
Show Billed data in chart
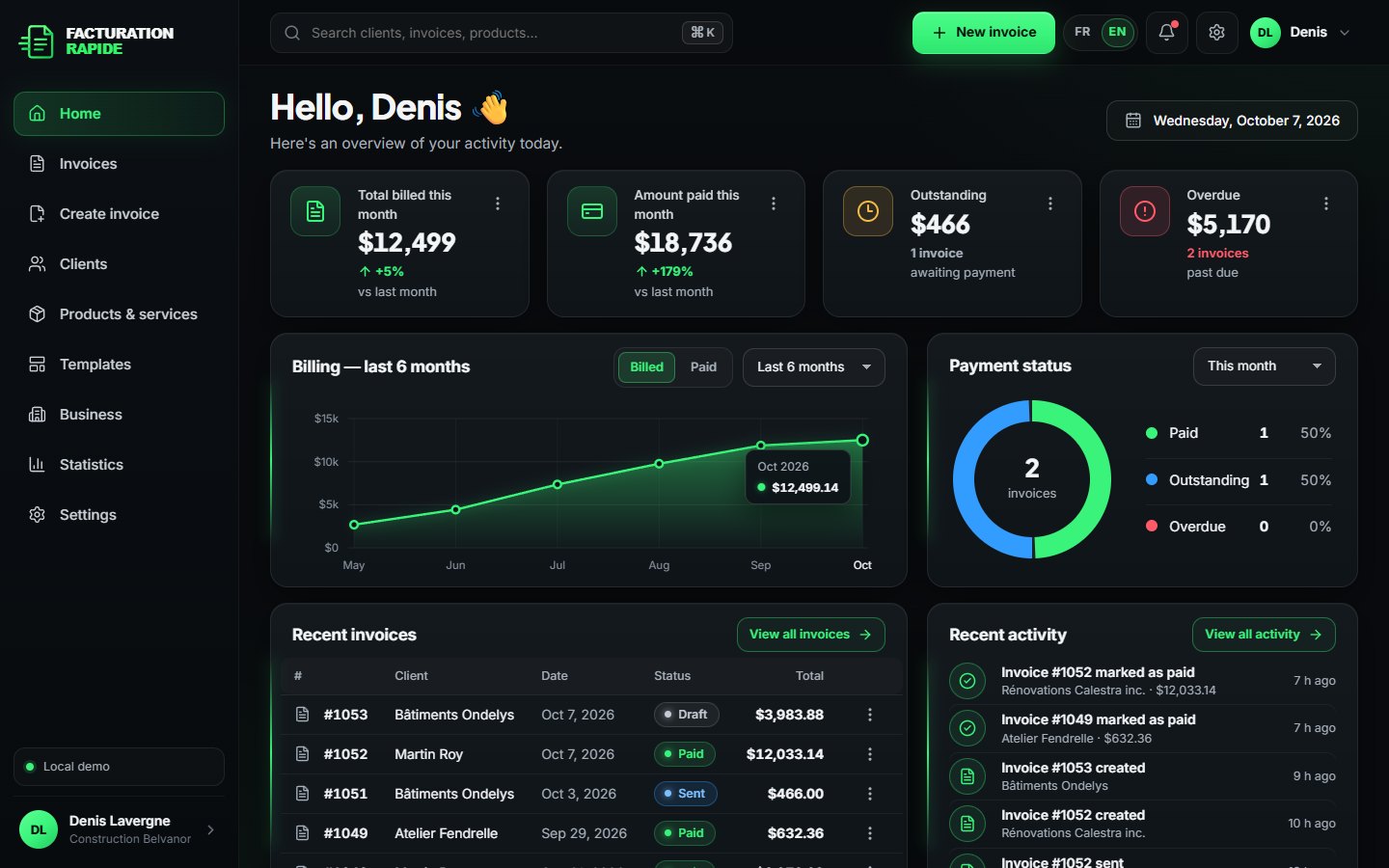pos(646,367)
